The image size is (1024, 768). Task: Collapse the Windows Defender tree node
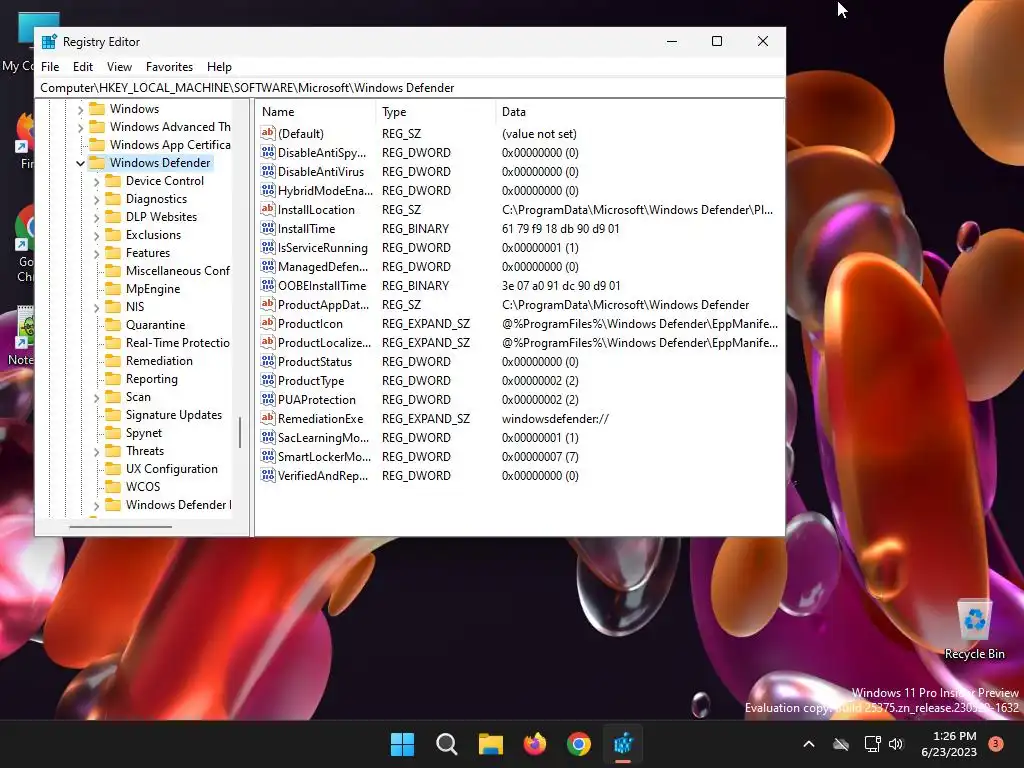pyautogui.click(x=80, y=163)
